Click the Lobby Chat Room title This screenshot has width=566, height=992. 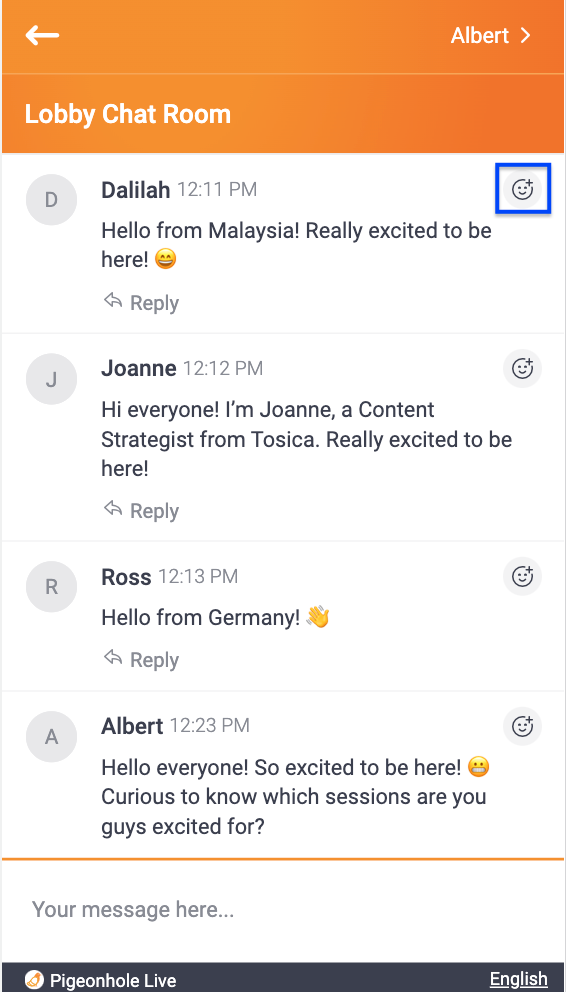(128, 115)
